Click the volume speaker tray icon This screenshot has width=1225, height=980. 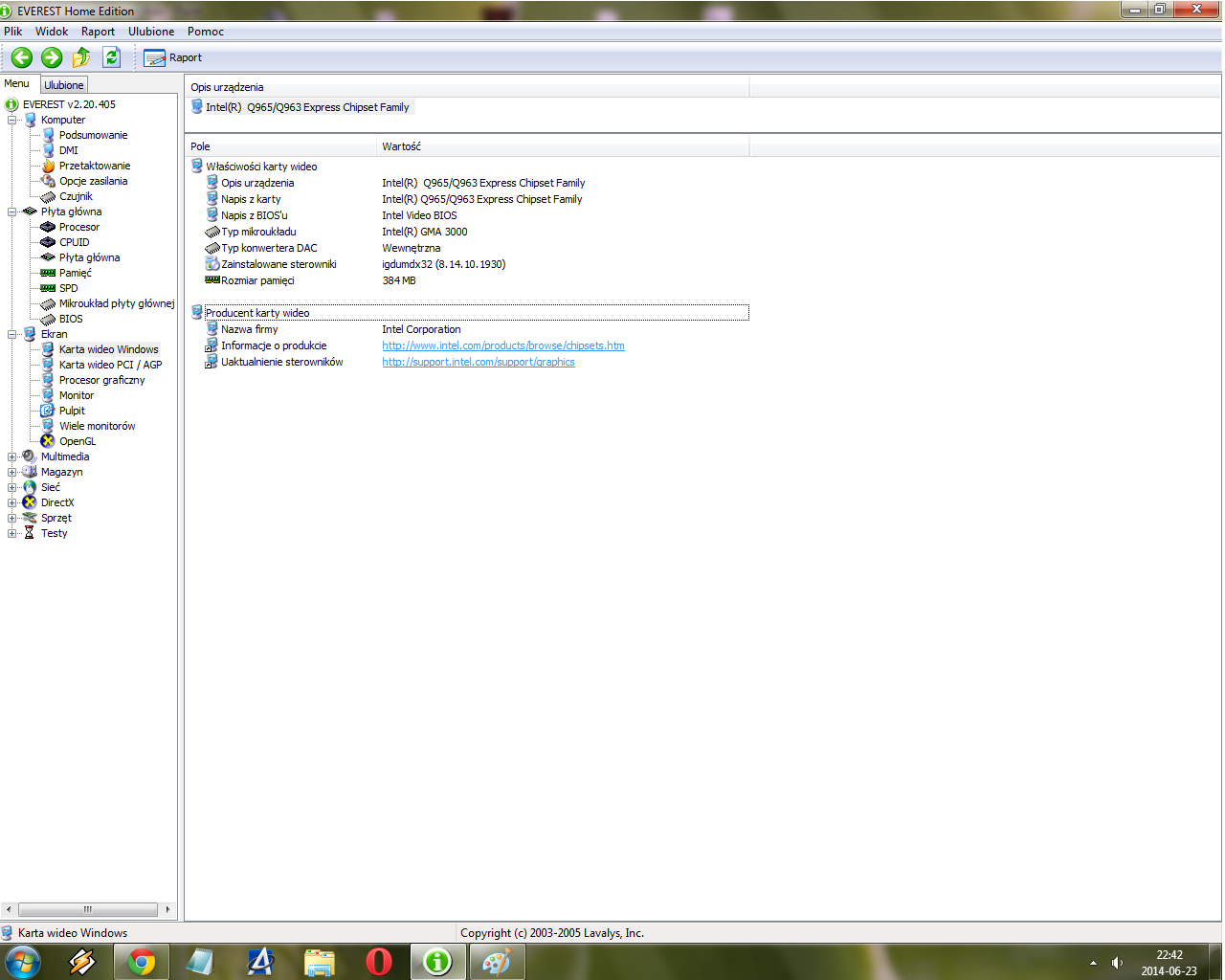pyautogui.click(x=1117, y=963)
